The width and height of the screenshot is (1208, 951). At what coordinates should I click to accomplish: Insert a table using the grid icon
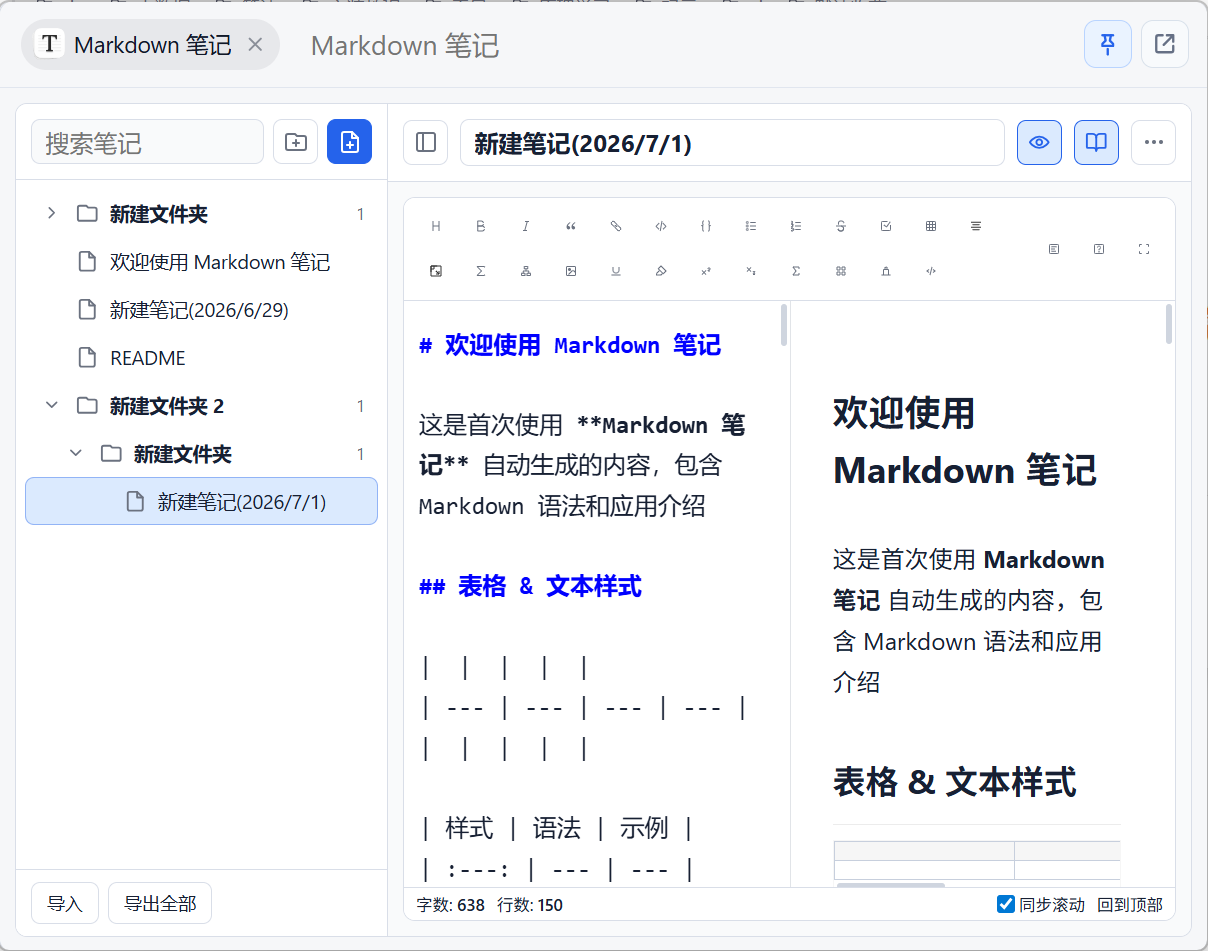[x=931, y=227]
